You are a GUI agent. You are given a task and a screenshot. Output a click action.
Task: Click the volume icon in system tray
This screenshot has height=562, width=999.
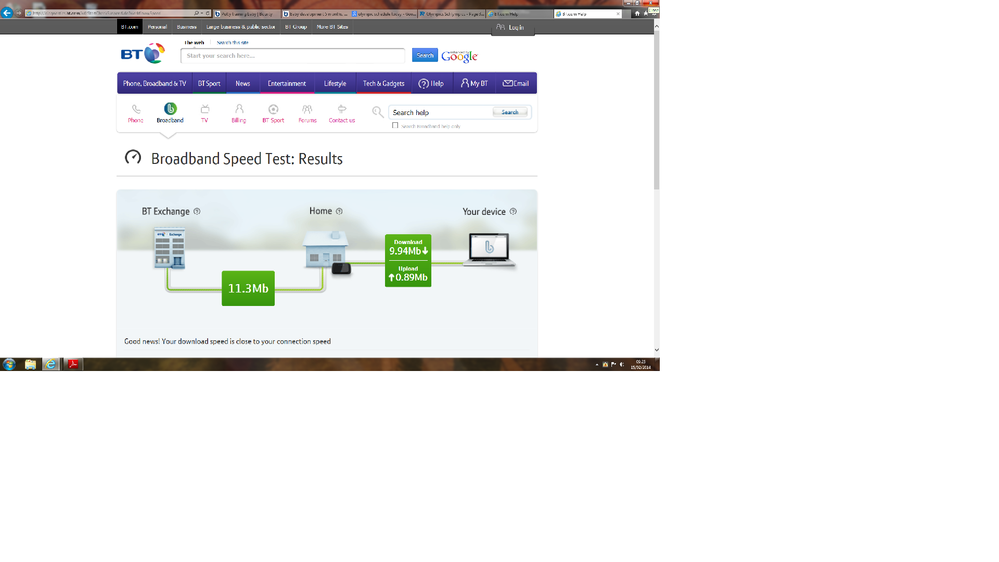click(x=622, y=364)
